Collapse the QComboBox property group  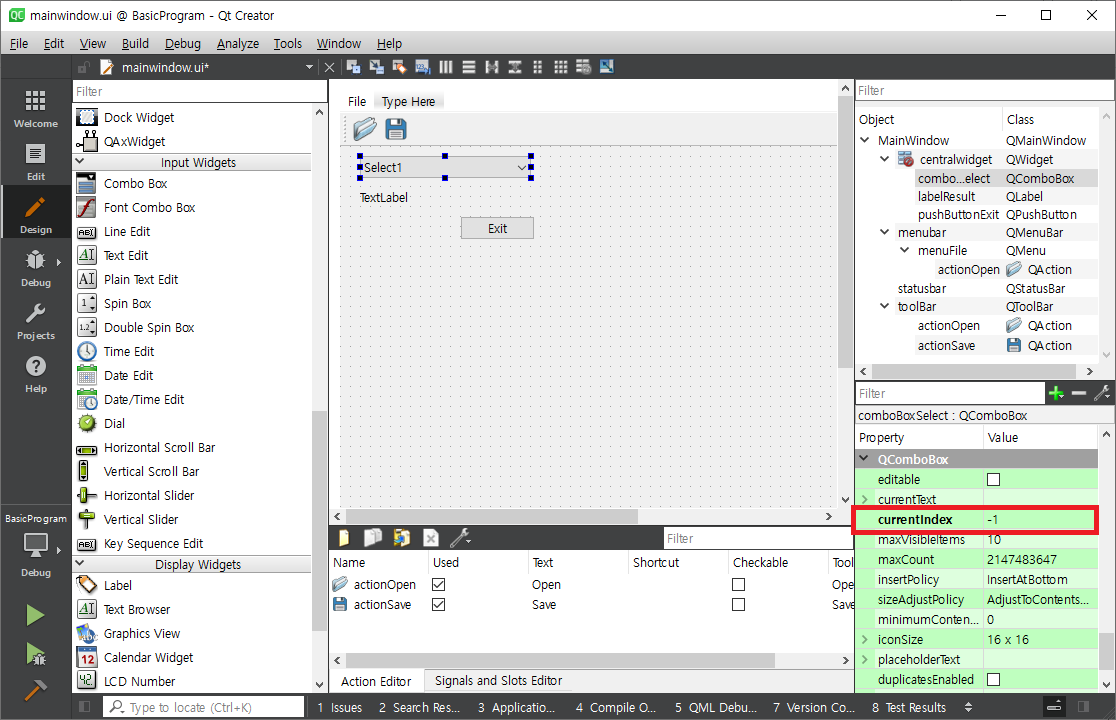pos(865,459)
